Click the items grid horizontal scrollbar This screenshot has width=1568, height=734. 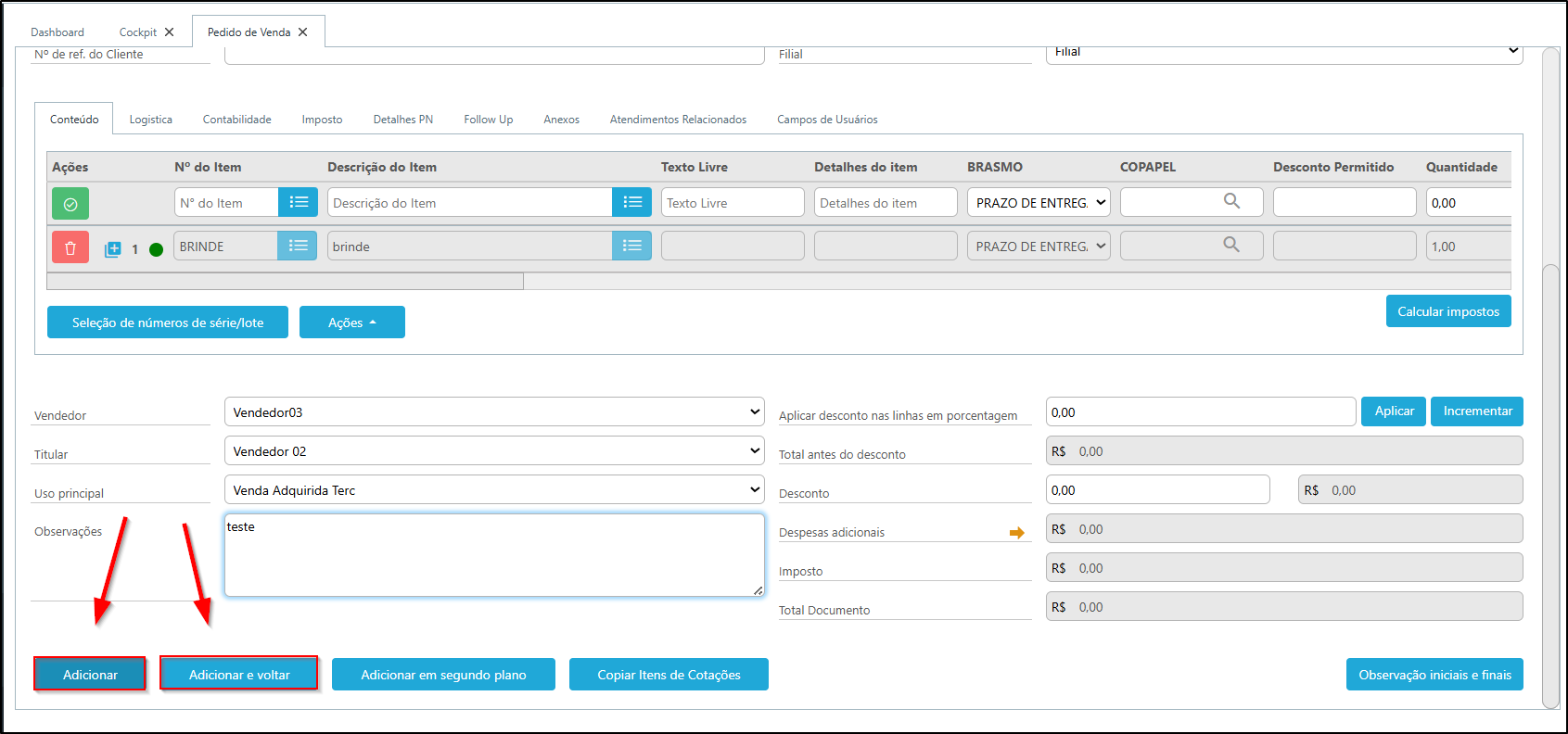click(x=285, y=281)
